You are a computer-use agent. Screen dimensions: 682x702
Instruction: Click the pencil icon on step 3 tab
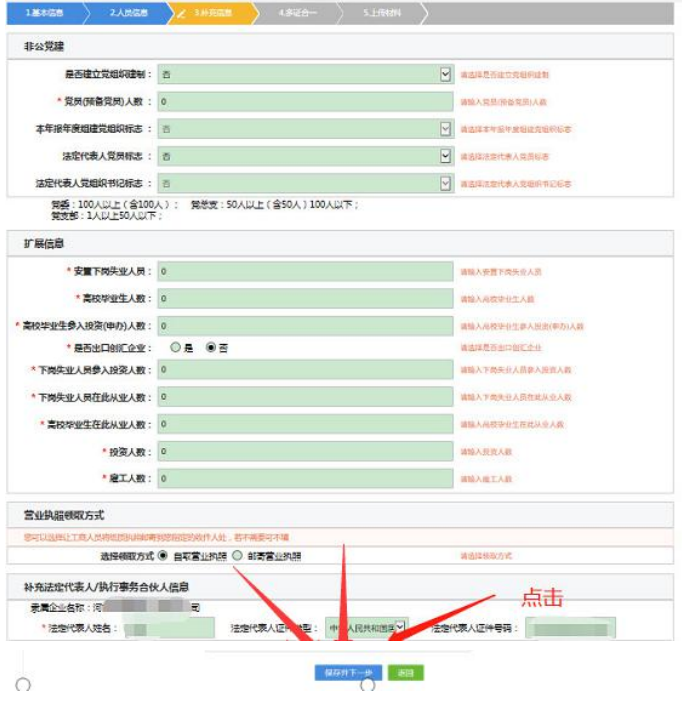pyautogui.click(x=181, y=13)
